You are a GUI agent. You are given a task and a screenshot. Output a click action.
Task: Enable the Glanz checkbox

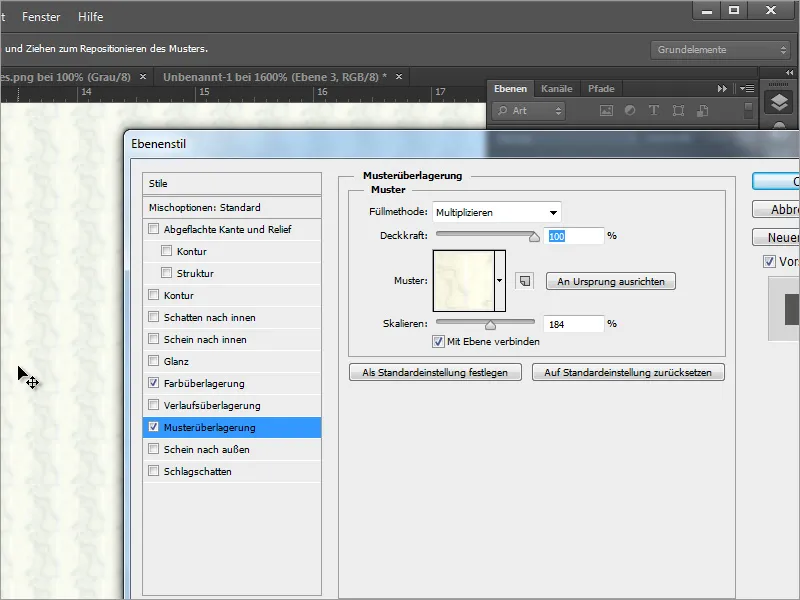[x=154, y=360]
